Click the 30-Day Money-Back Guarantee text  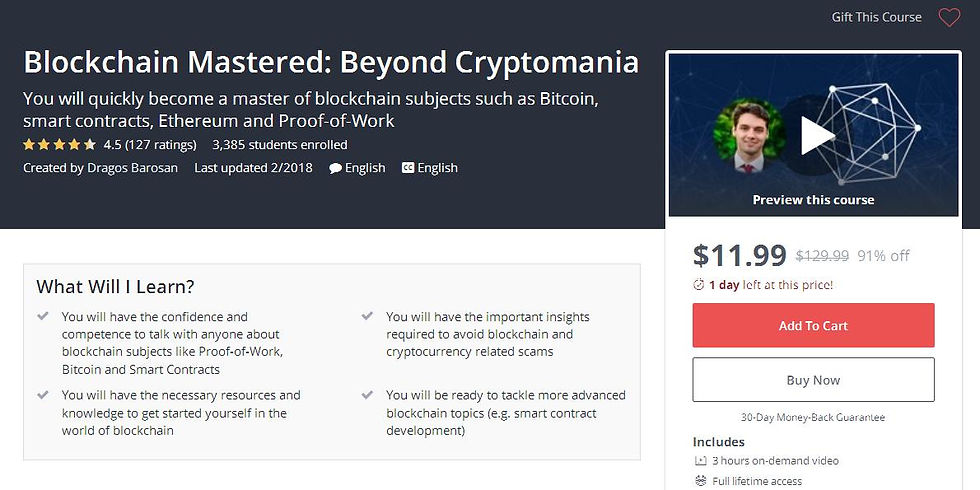[813, 418]
